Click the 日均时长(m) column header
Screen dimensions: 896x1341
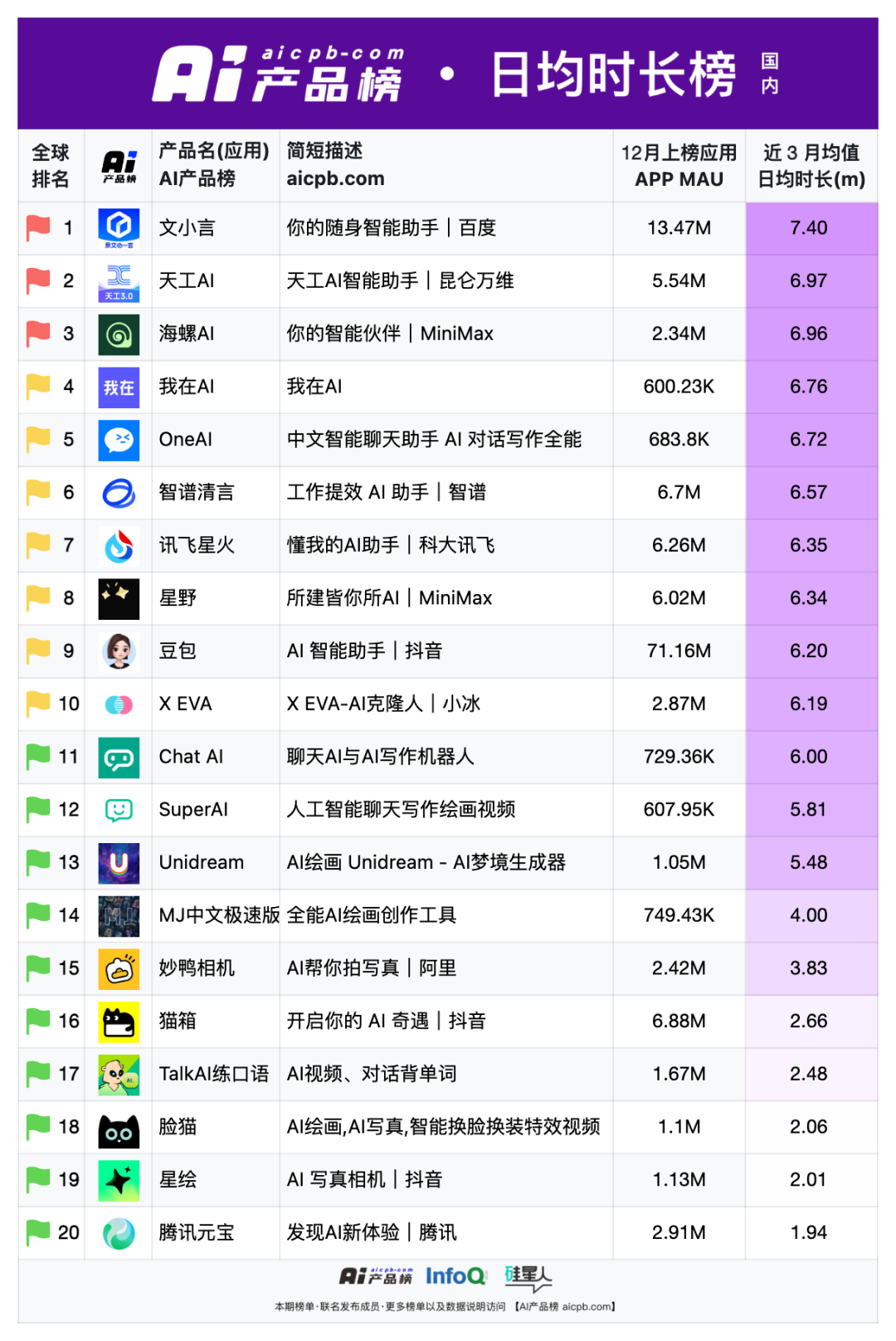click(811, 166)
